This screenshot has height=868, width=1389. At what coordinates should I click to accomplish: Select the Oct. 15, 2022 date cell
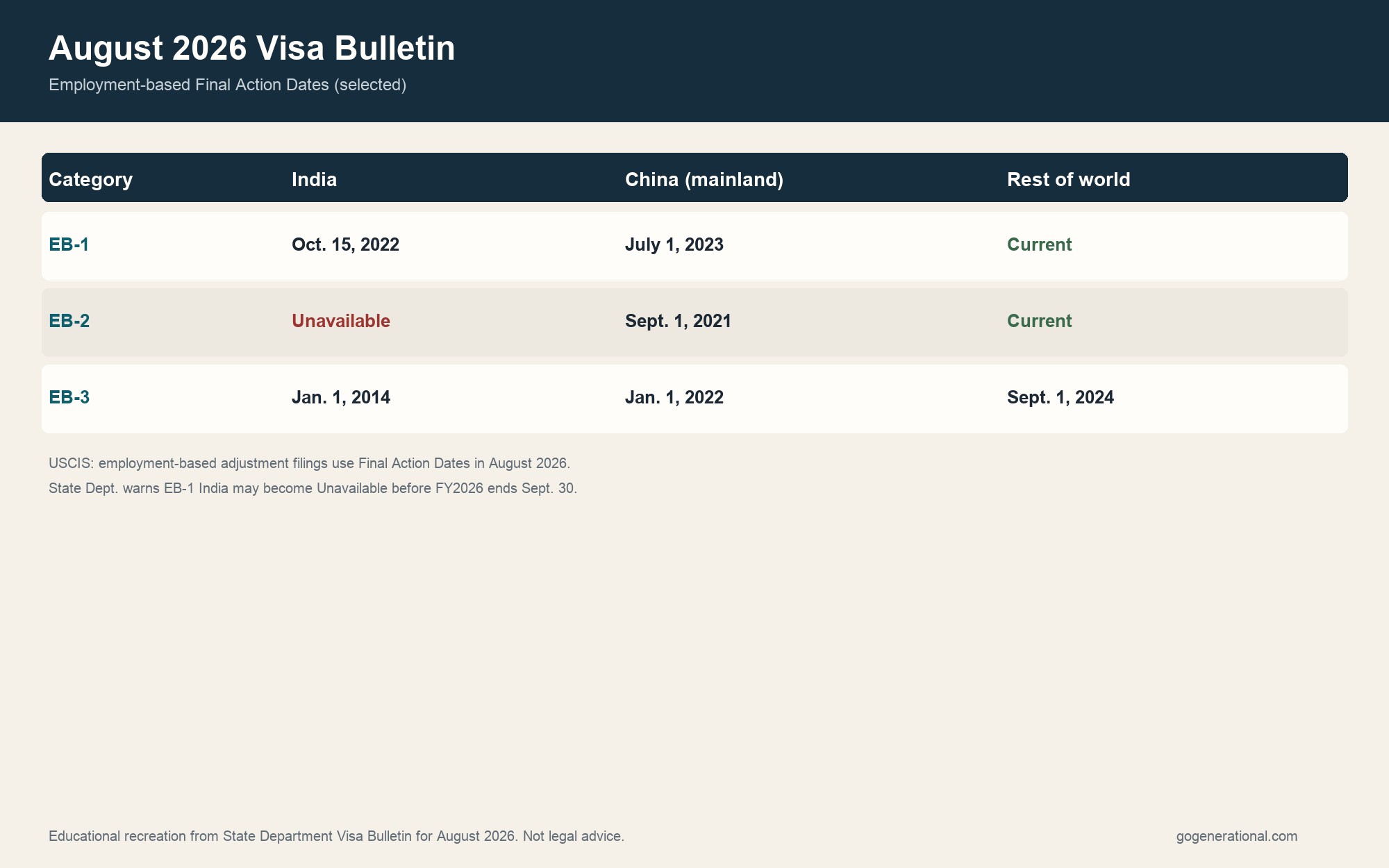[x=345, y=244]
